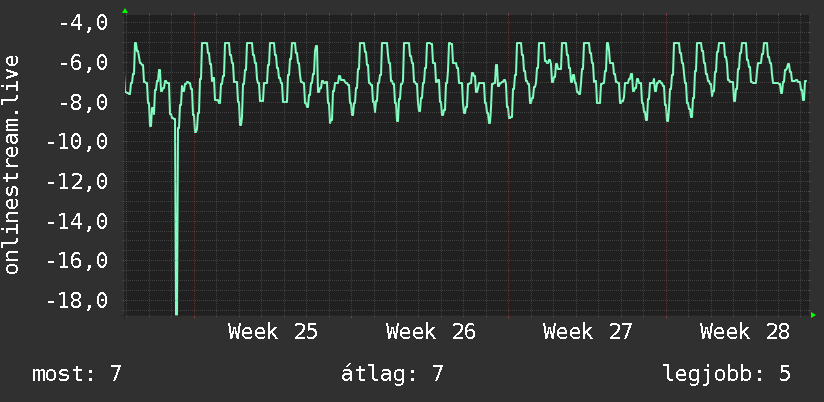Click the -12,0 Y-axis label
The image size is (824, 402).
[x=78, y=182]
